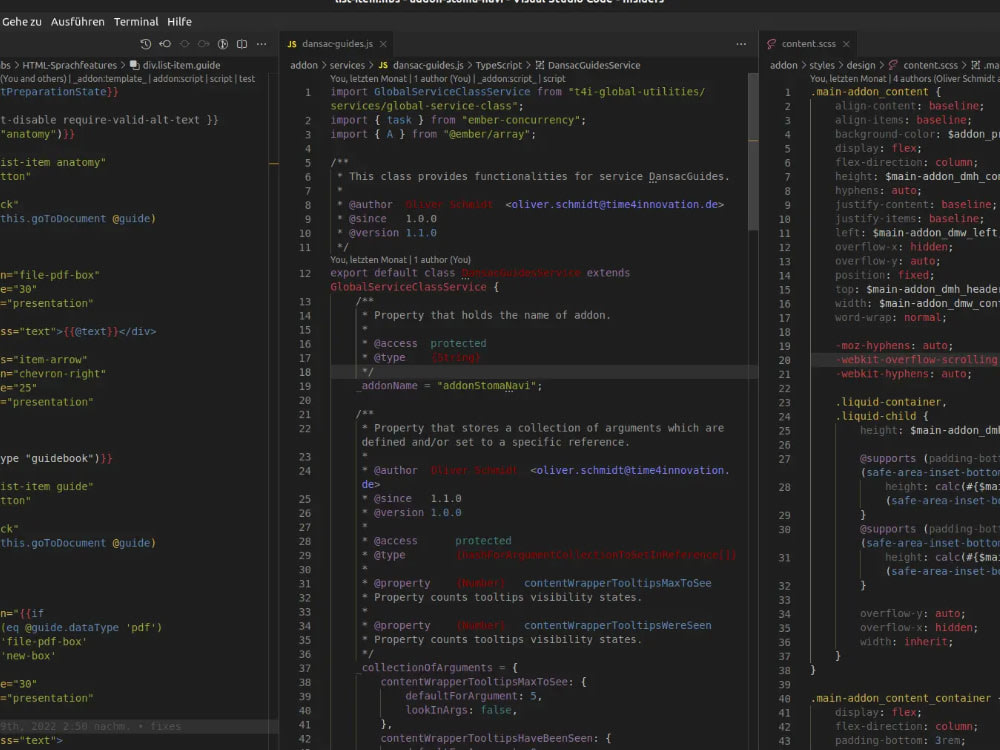Open the Ausführen menu
Image resolution: width=1000 pixels, height=750 pixels.
point(77,21)
